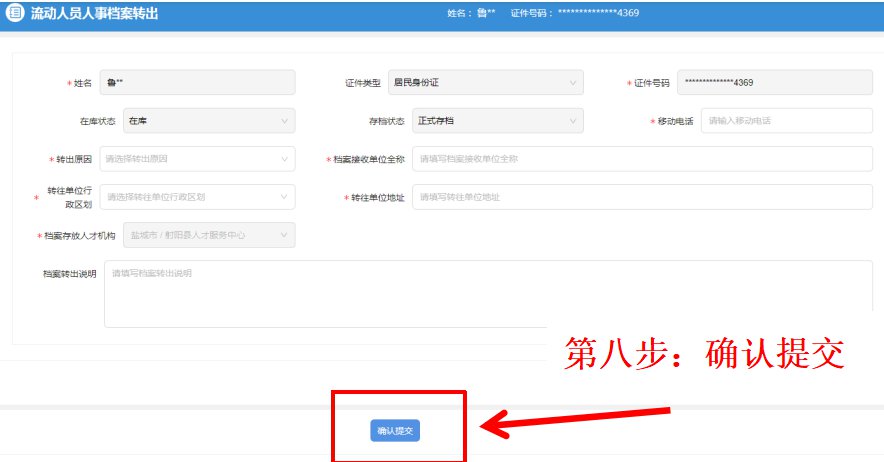
Task: Open the 证件类型 dropdown showing 居民身份证
Action: coord(485,82)
